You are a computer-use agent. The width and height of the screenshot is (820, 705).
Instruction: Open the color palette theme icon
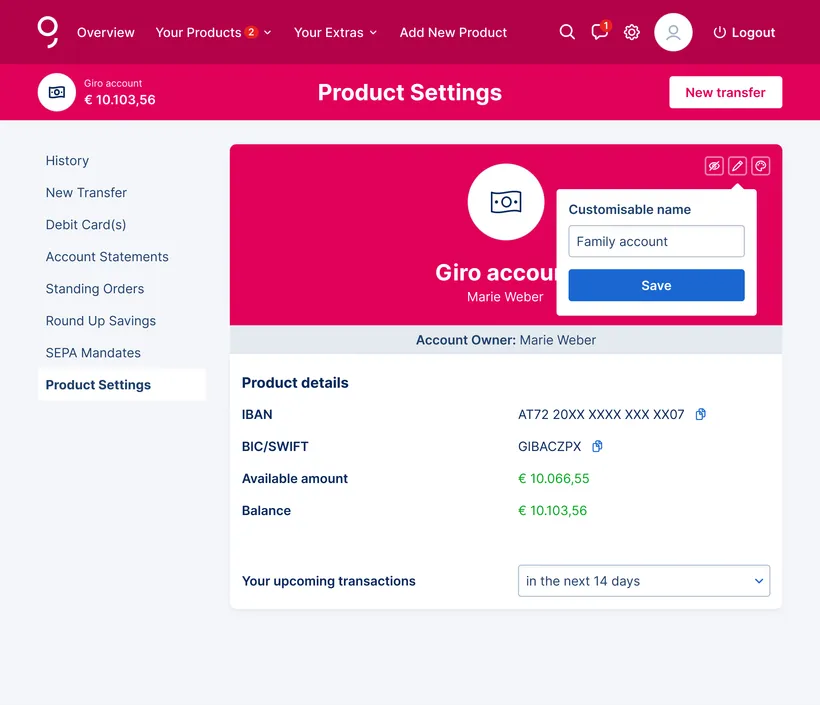point(760,166)
